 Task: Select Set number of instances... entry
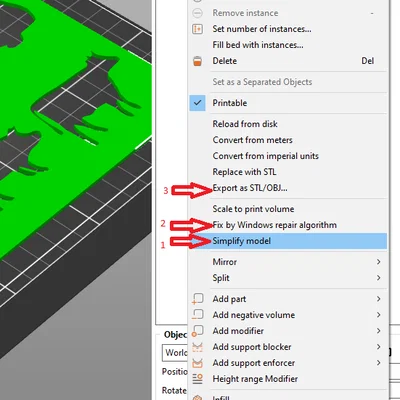tap(262, 29)
